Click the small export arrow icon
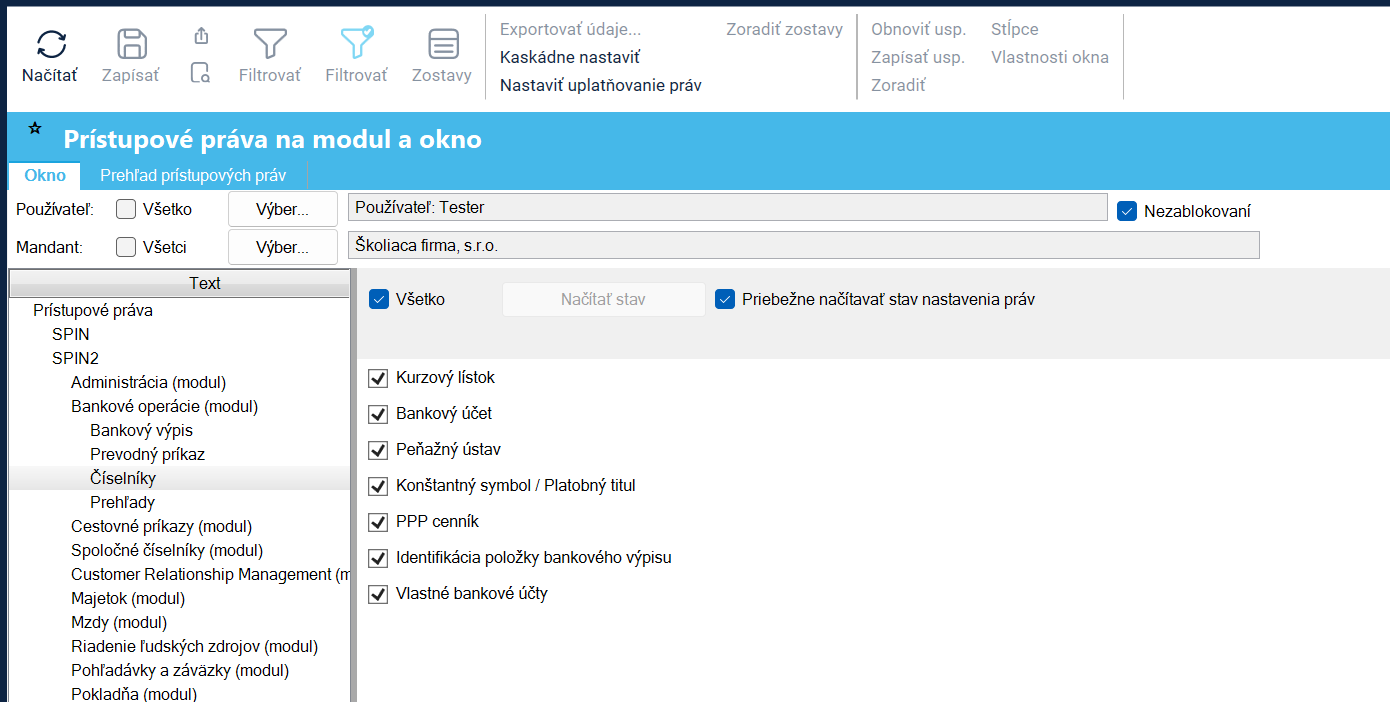 [x=201, y=36]
